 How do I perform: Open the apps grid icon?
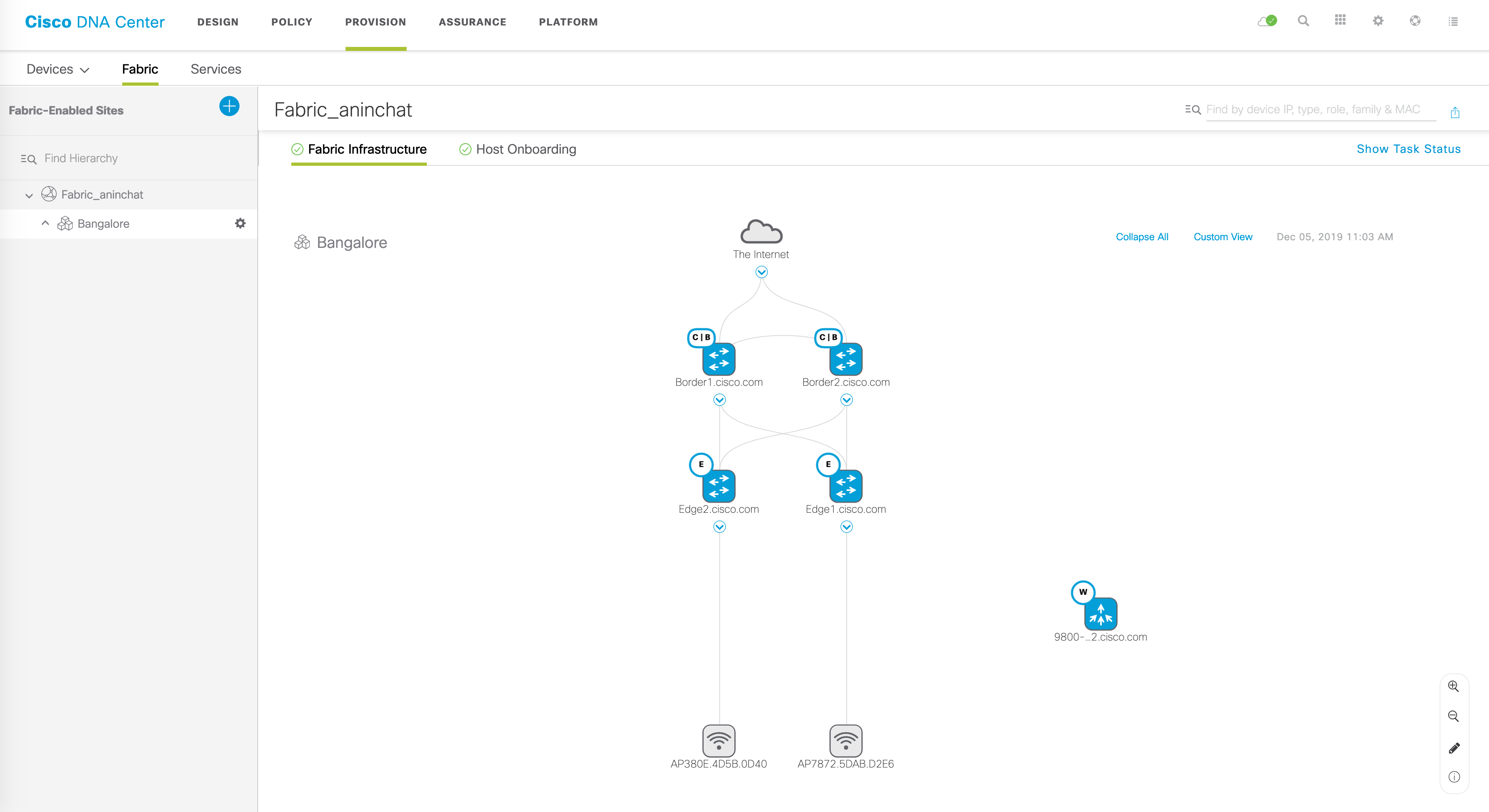coord(1341,20)
